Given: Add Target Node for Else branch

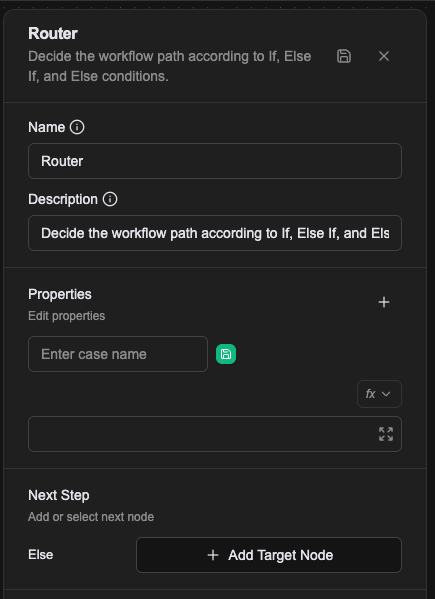Looking at the screenshot, I should 269,555.
